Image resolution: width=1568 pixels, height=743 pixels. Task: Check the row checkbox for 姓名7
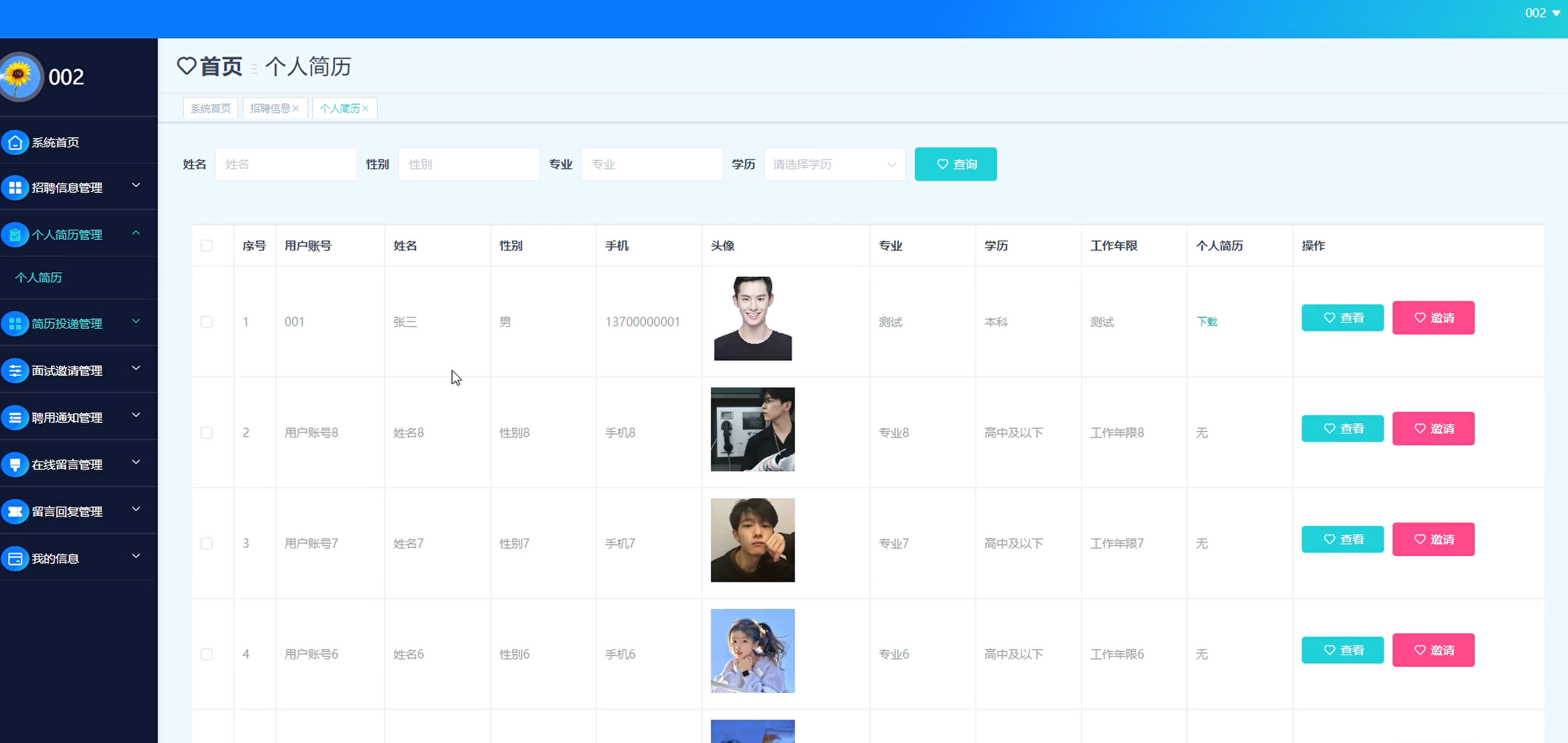click(206, 543)
